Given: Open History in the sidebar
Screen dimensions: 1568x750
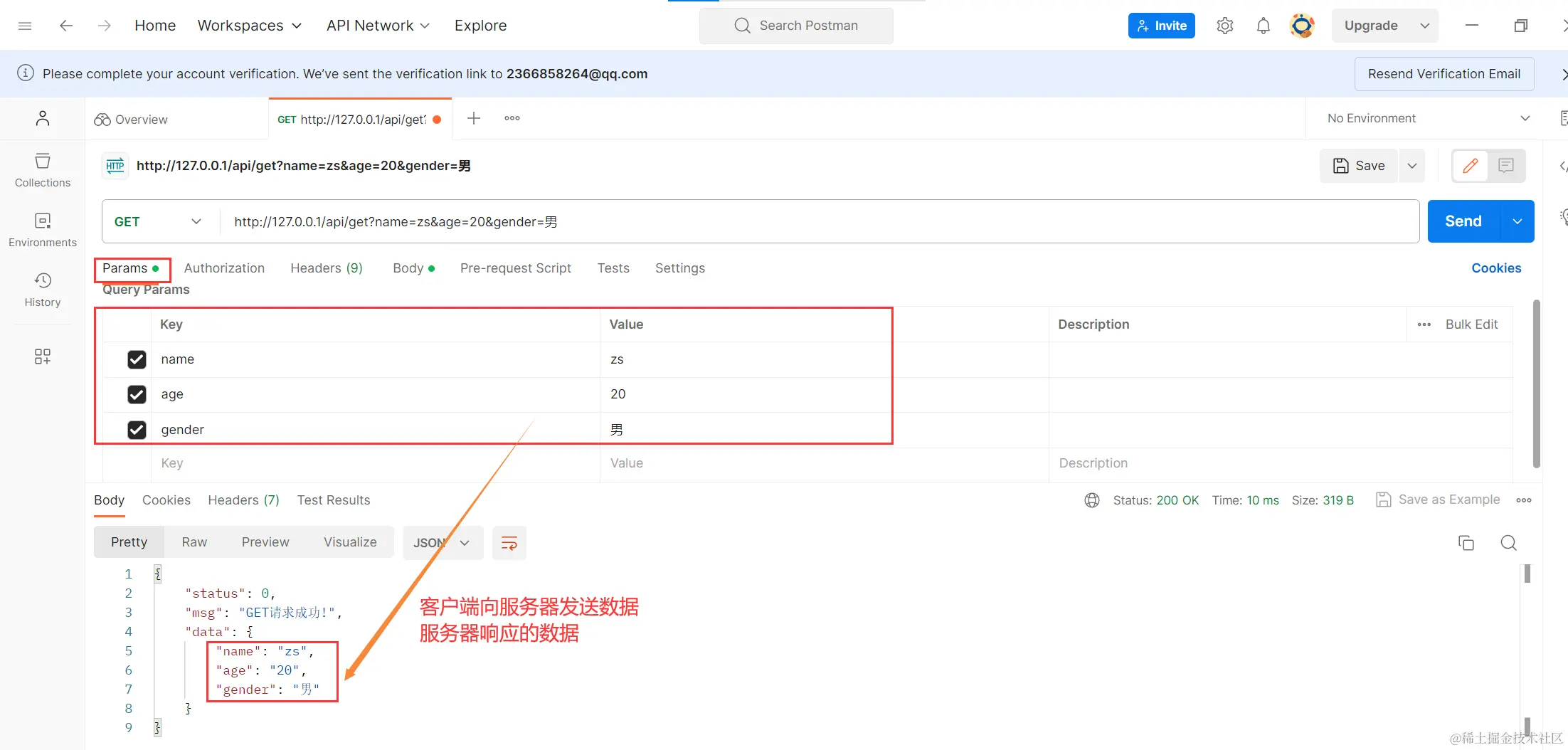Looking at the screenshot, I should click(43, 290).
